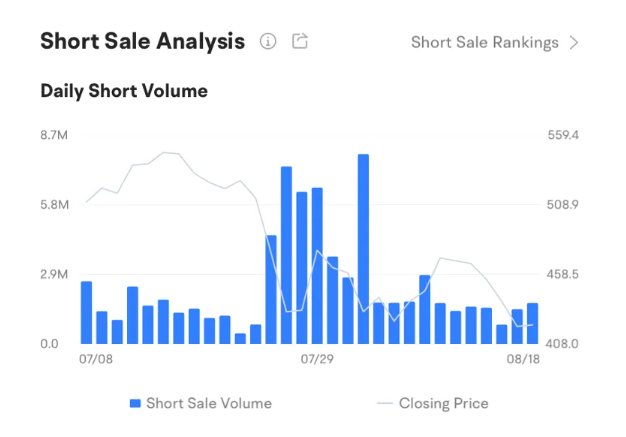Click the Short Sale Analysis title
Image resolution: width=626 pixels, height=437 pixels.
(x=142, y=42)
